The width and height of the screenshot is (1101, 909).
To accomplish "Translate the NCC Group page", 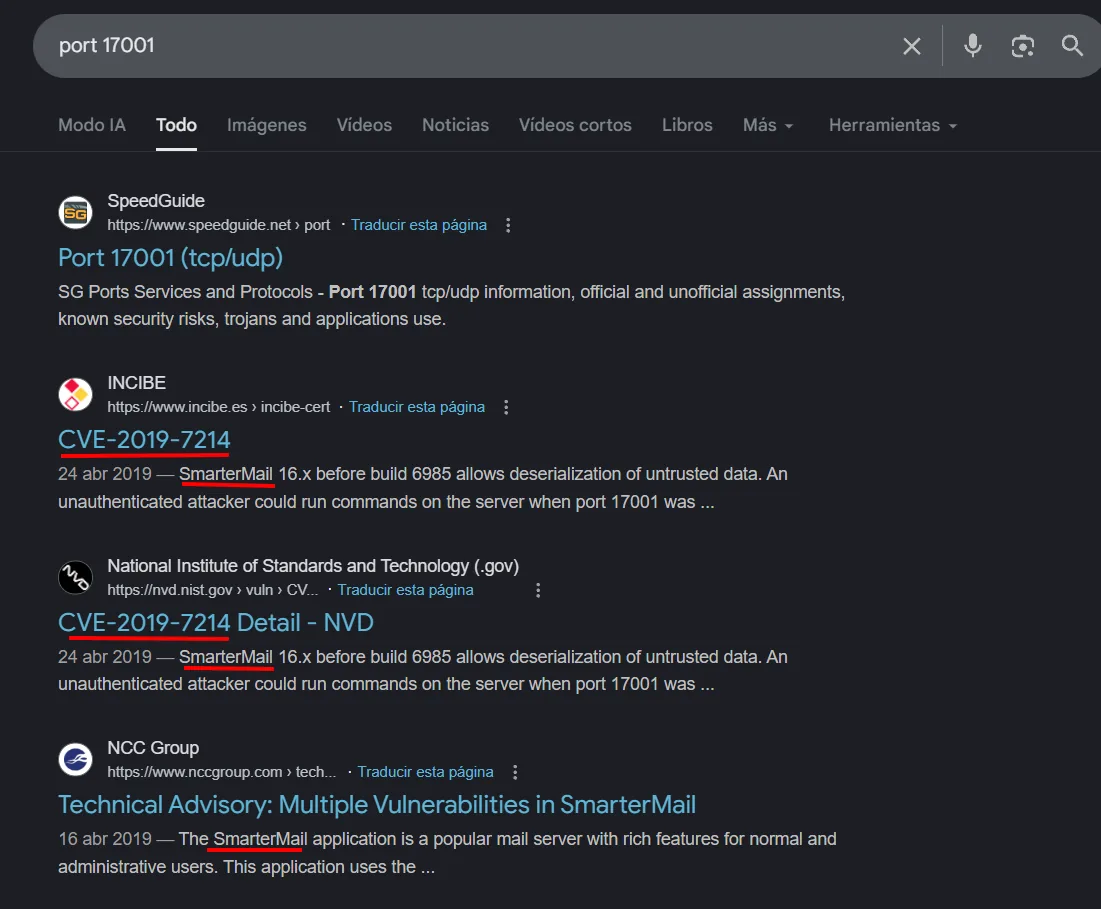I will coord(425,771).
